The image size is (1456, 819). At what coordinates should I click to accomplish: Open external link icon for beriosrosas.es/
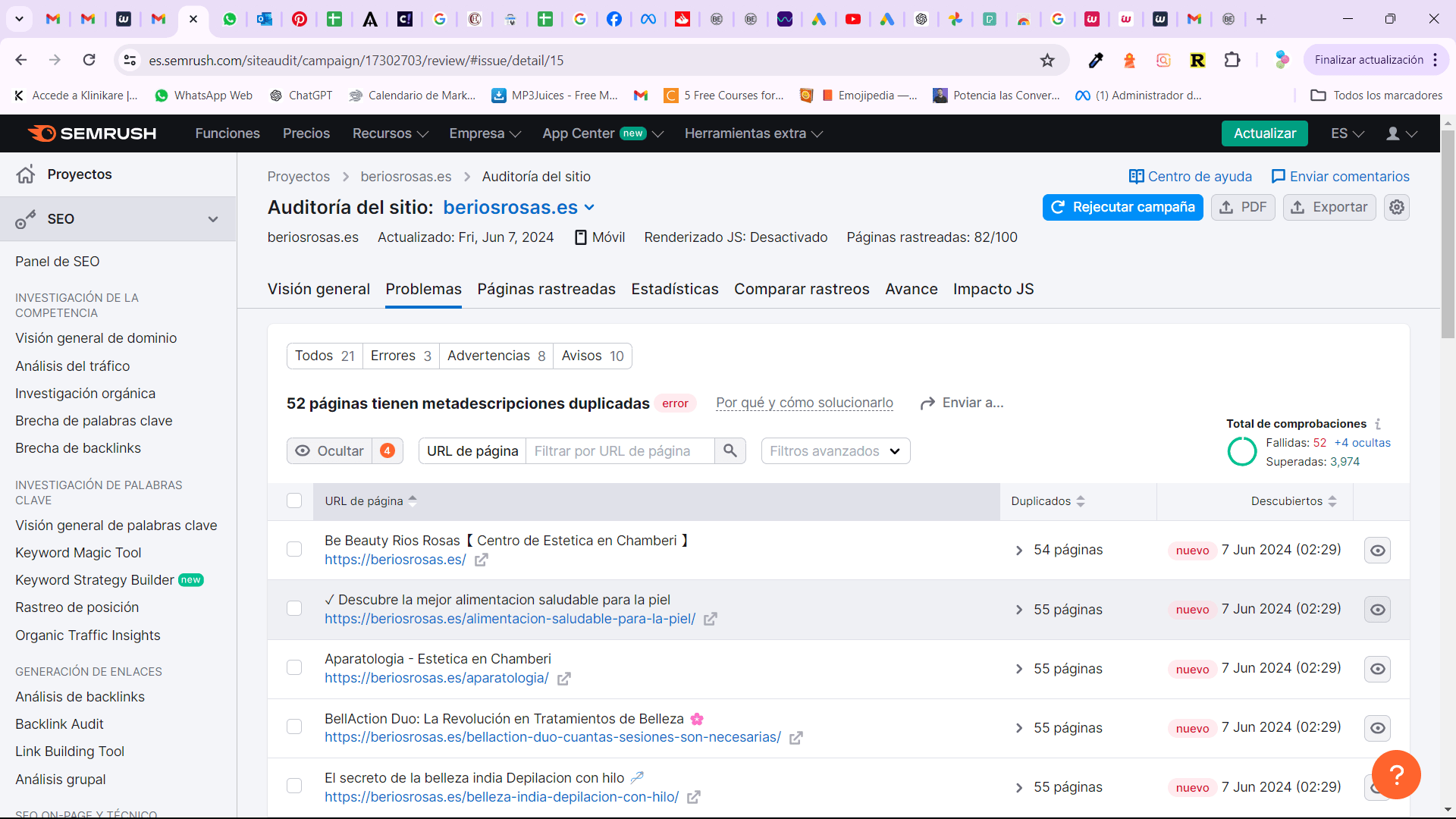[482, 560]
